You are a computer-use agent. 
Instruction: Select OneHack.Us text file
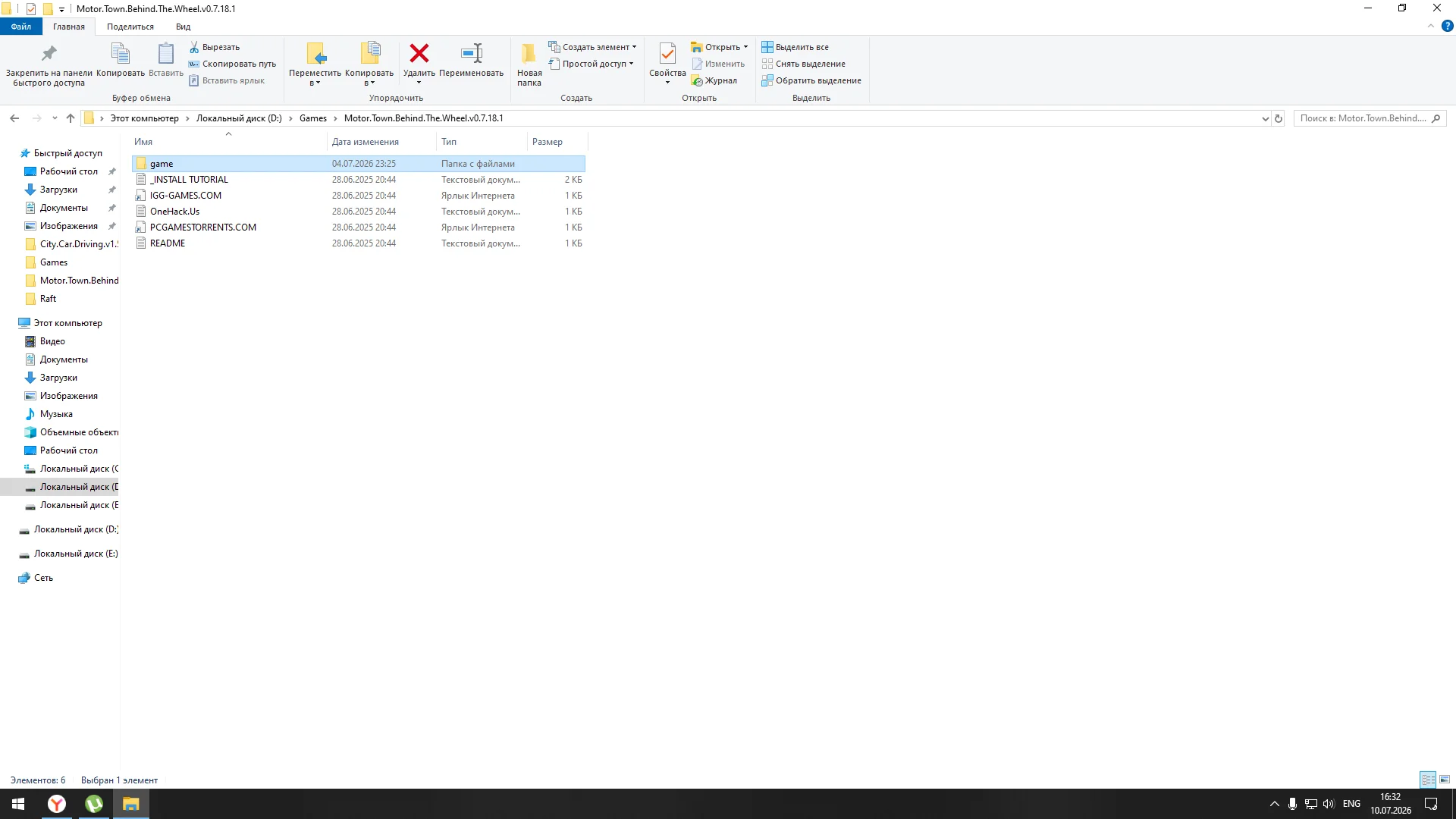click(x=359, y=212)
